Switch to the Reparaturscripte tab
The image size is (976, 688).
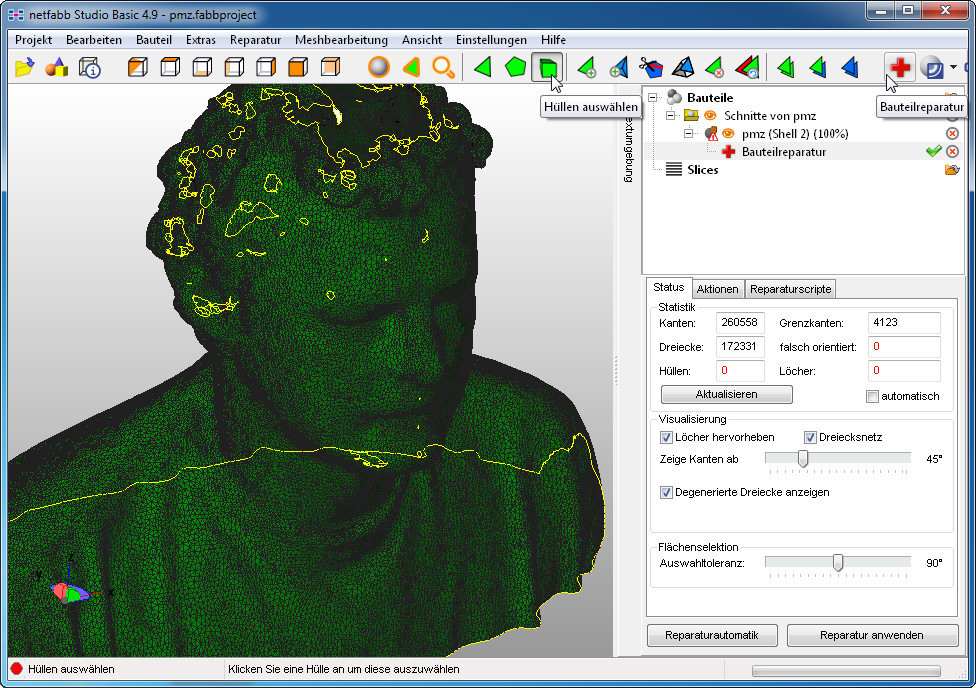[x=791, y=289]
